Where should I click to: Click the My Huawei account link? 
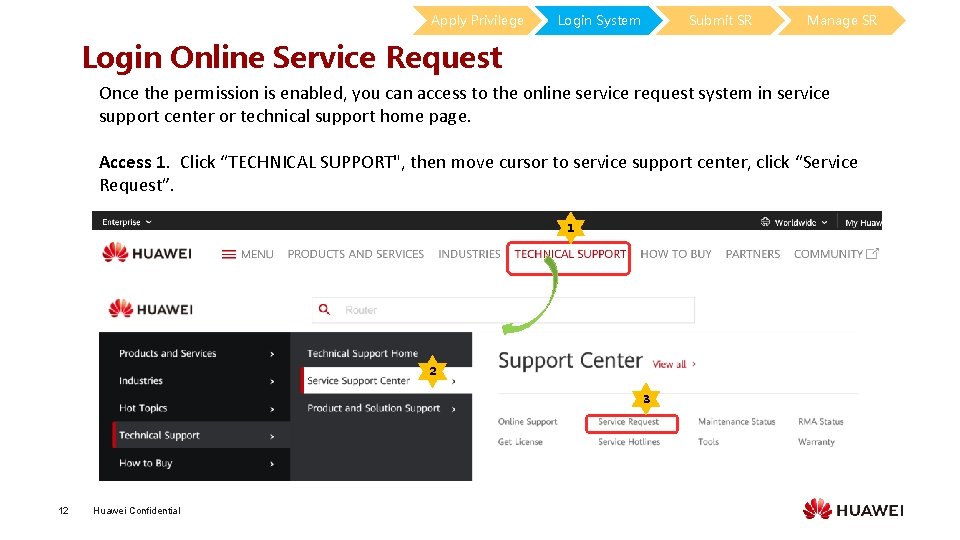[863, 222]
